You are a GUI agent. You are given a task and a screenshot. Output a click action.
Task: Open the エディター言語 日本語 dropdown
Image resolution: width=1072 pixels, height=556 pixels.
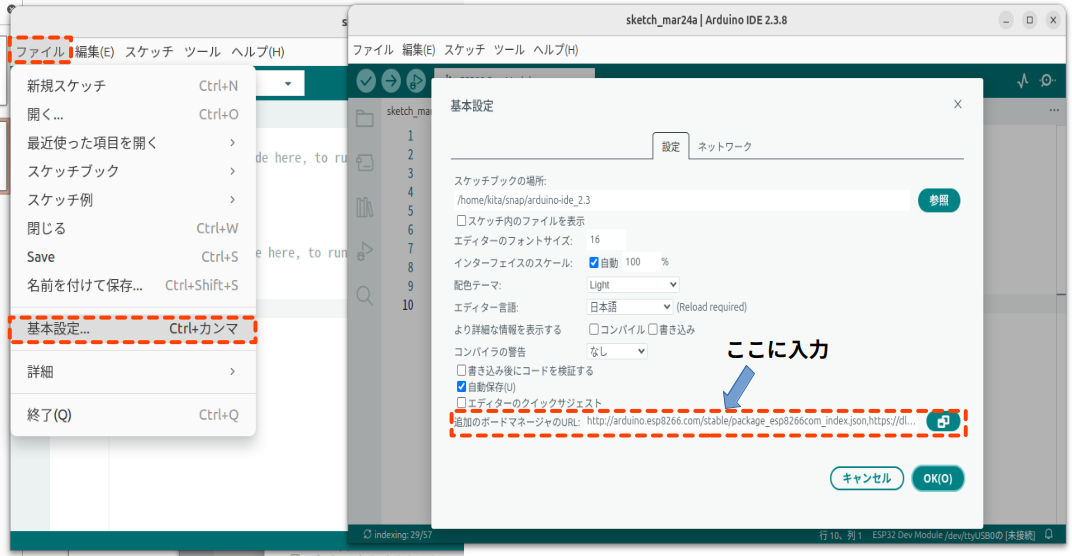coord(629,307)
